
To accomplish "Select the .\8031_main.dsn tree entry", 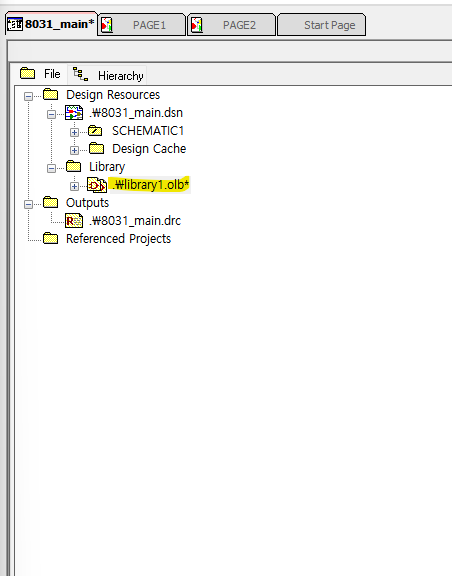I will [x=136, y=113].
